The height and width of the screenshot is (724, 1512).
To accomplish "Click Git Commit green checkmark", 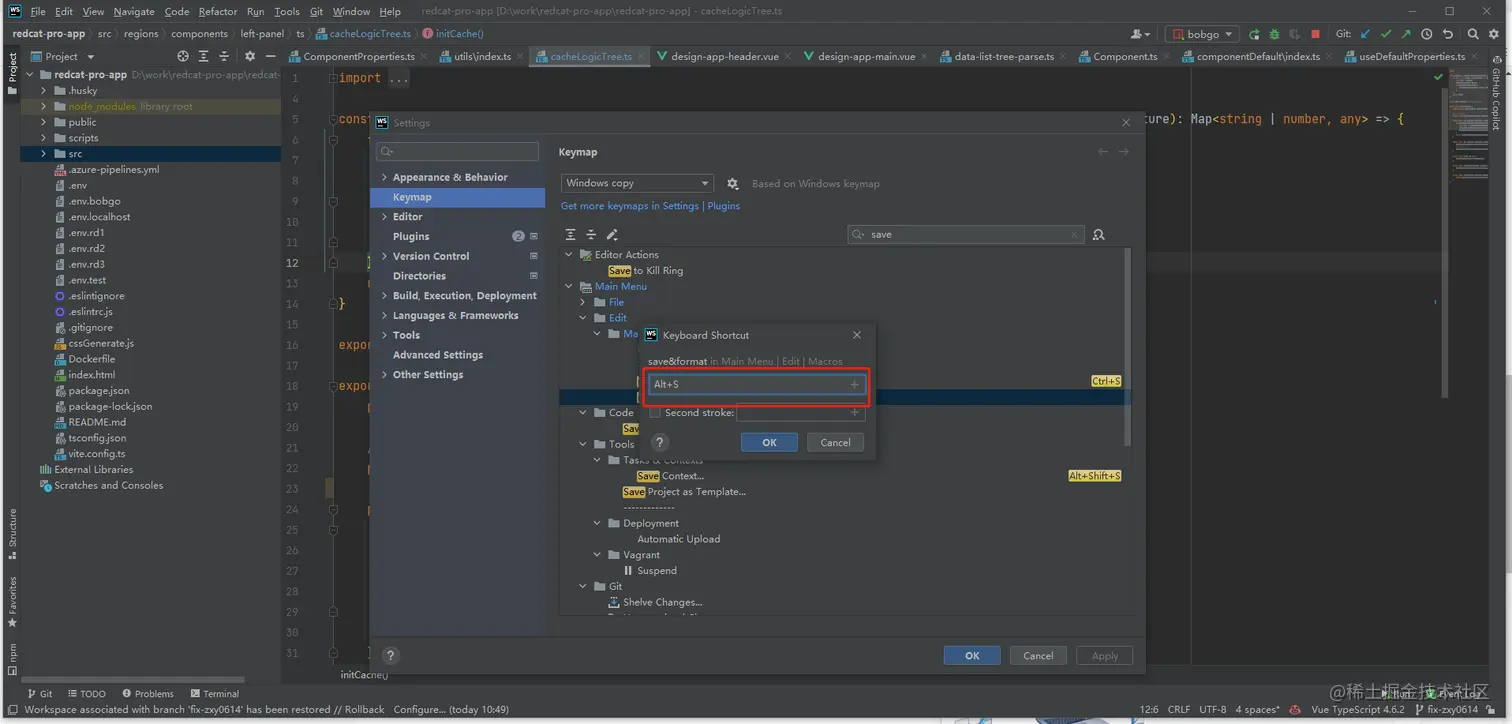I will 1386,34.
